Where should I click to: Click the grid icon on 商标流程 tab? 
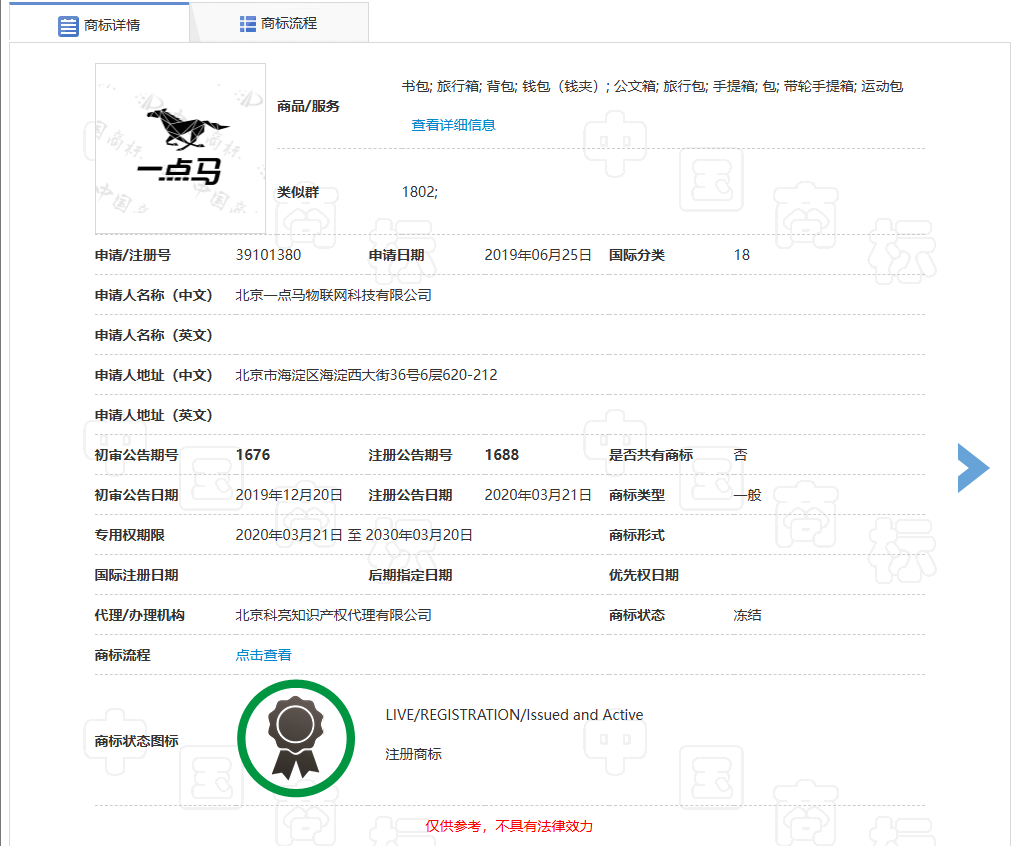pos(248,23)
